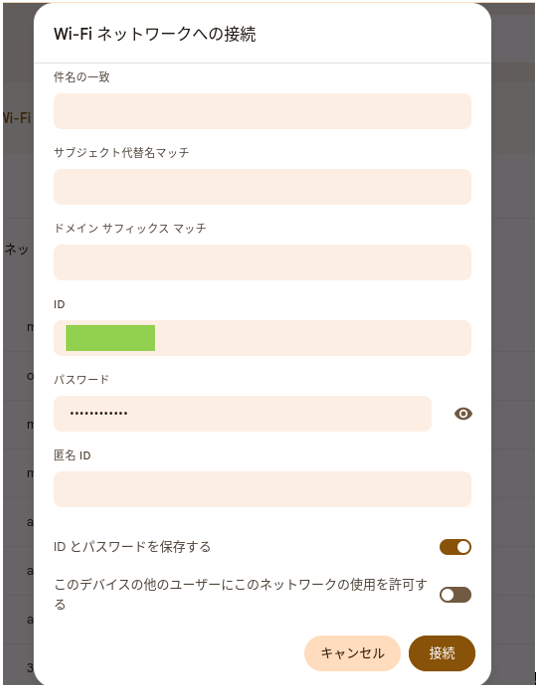Click the dimmed Wi-Fi heading behind the dialog
536x685 pixels.
click(x=17, y=118)
